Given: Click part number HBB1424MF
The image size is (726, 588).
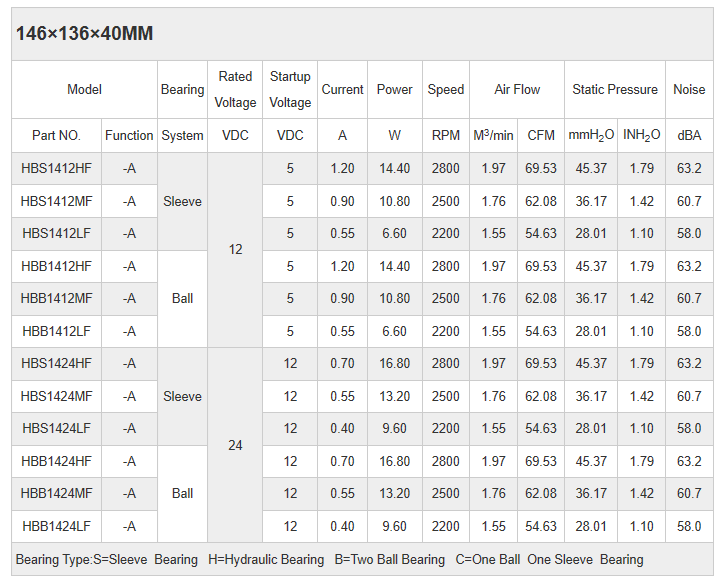Looking at the screenshot, I should (x=56, y=493).
